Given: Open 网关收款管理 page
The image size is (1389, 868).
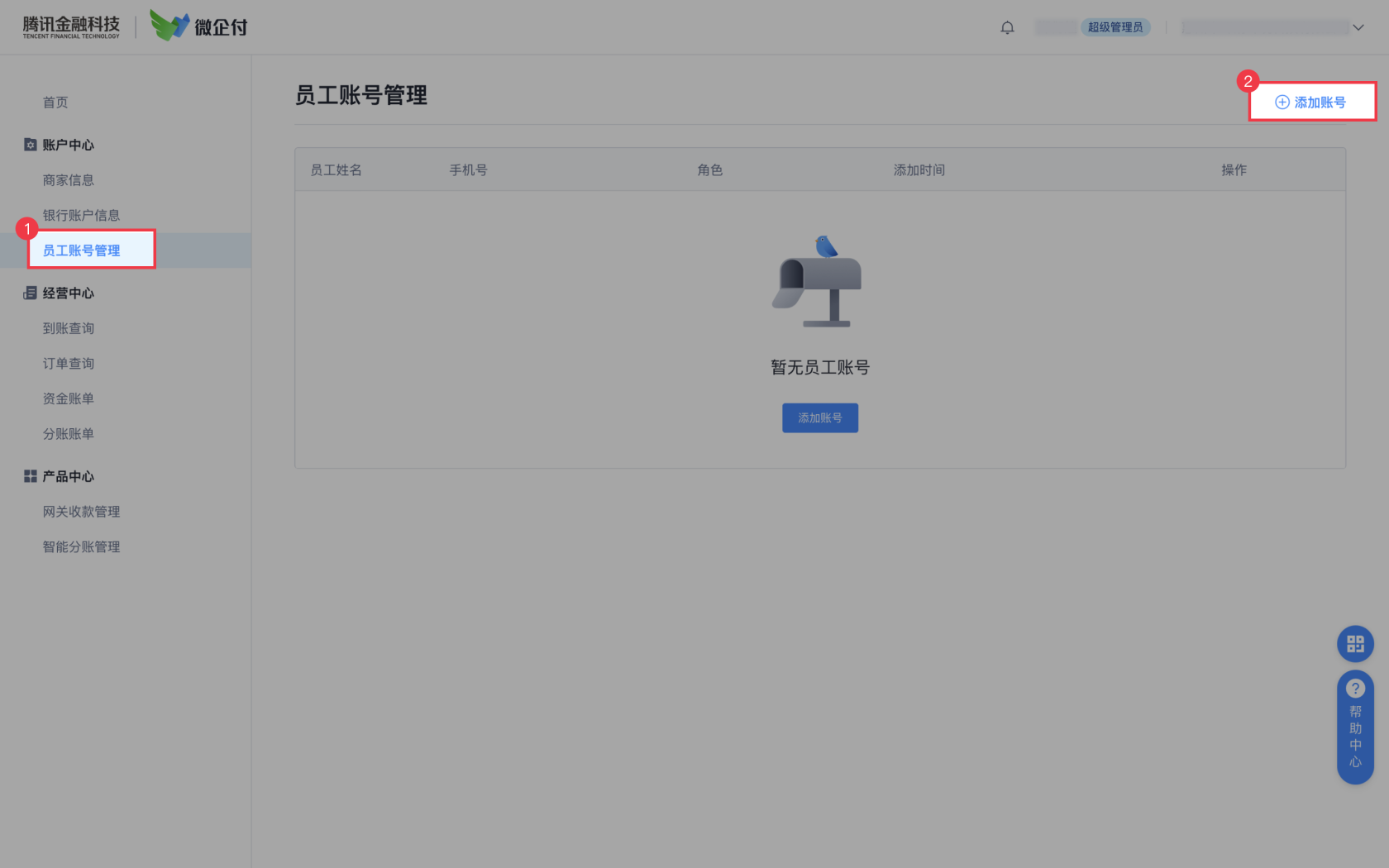Looking at the screenshot, I should [81, 512].
